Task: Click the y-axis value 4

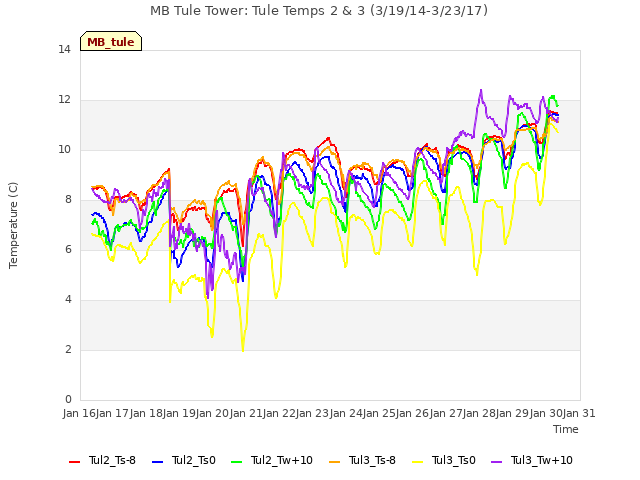Action: 68,300
